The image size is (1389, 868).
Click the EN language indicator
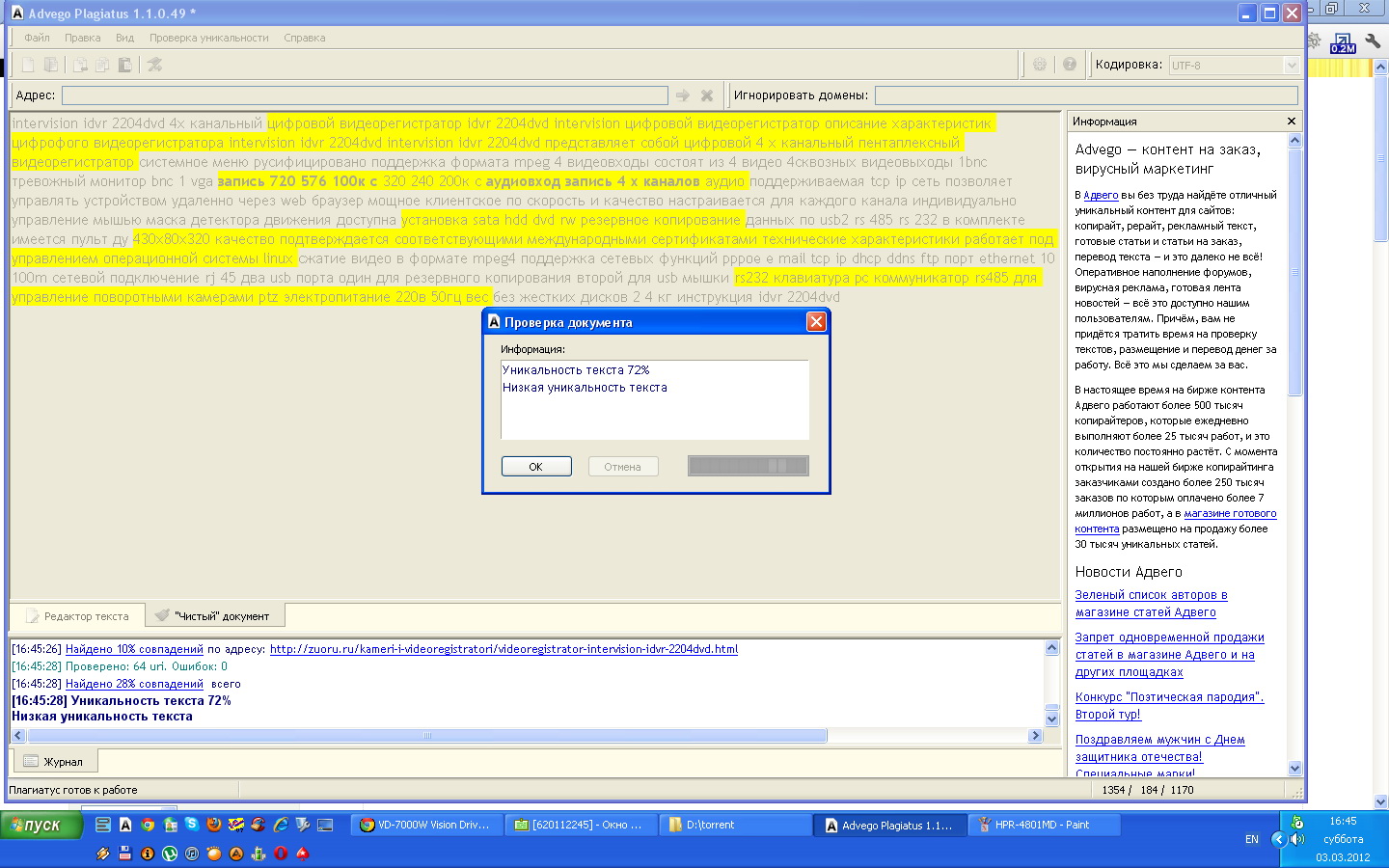click(x=1252, y=839)
